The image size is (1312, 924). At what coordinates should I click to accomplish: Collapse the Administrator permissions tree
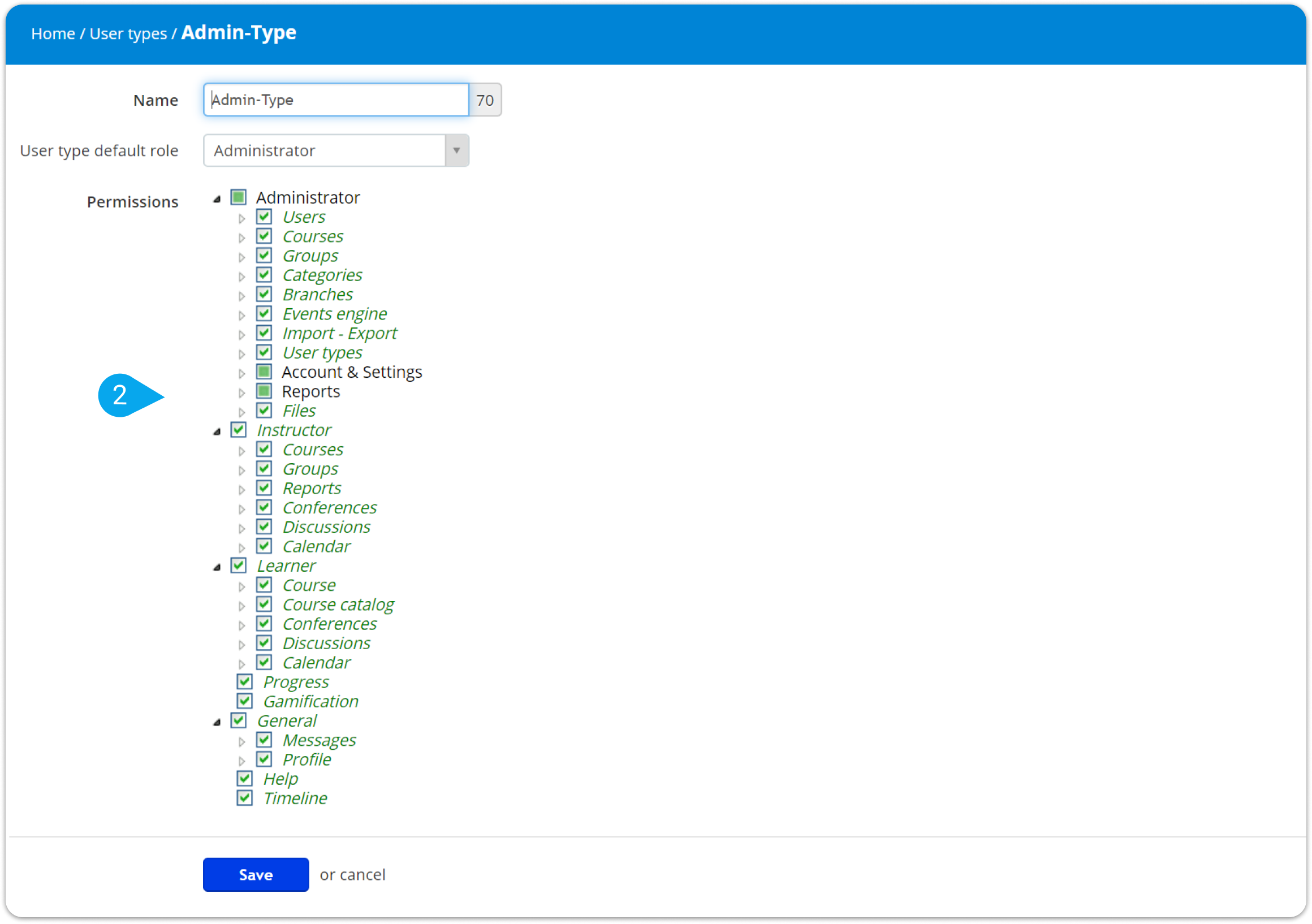click(217, 198)
